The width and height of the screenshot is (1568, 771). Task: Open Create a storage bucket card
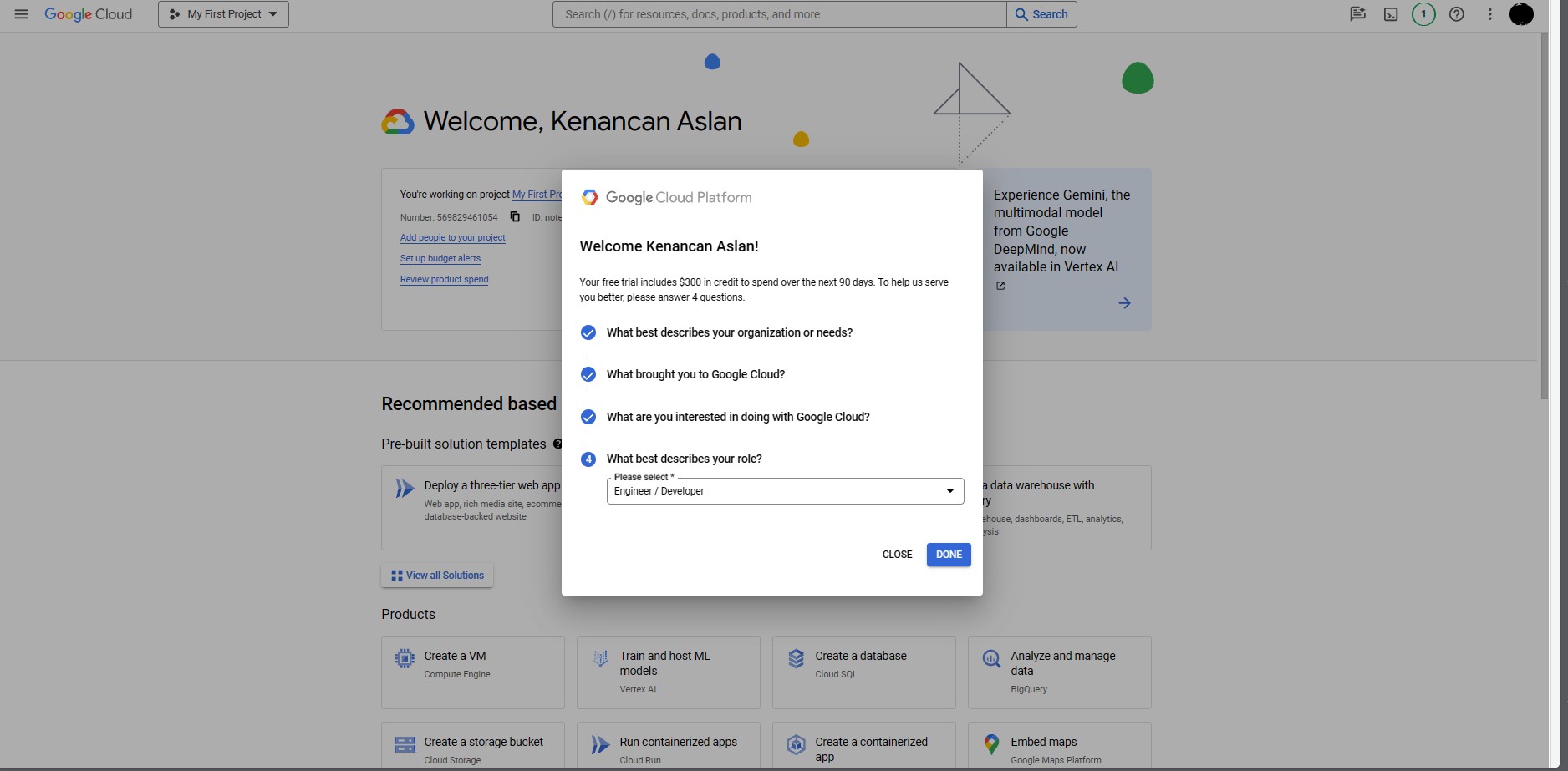pos(473,746)
